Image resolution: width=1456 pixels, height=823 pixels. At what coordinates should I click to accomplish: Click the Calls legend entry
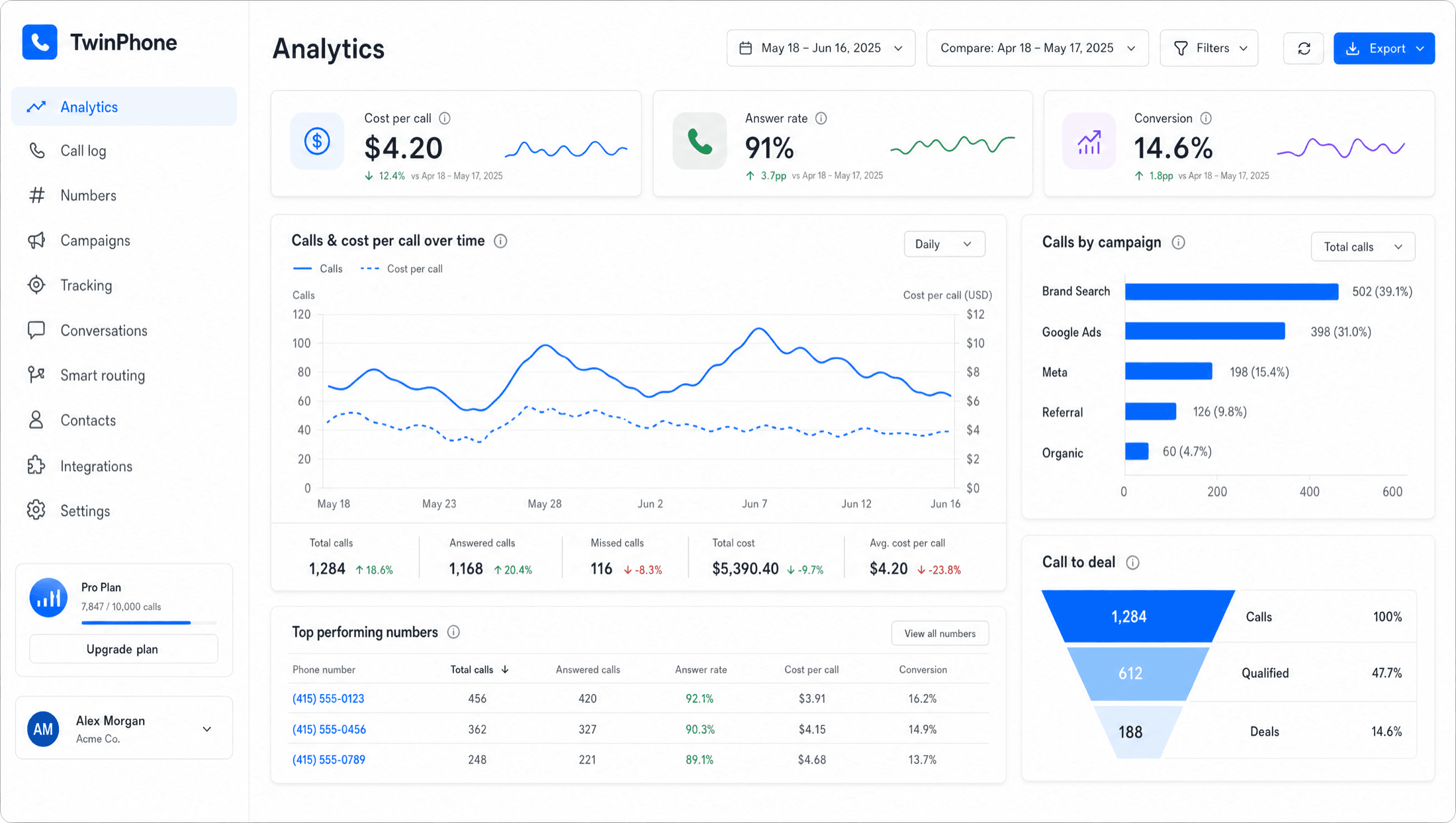pos(318,269)
